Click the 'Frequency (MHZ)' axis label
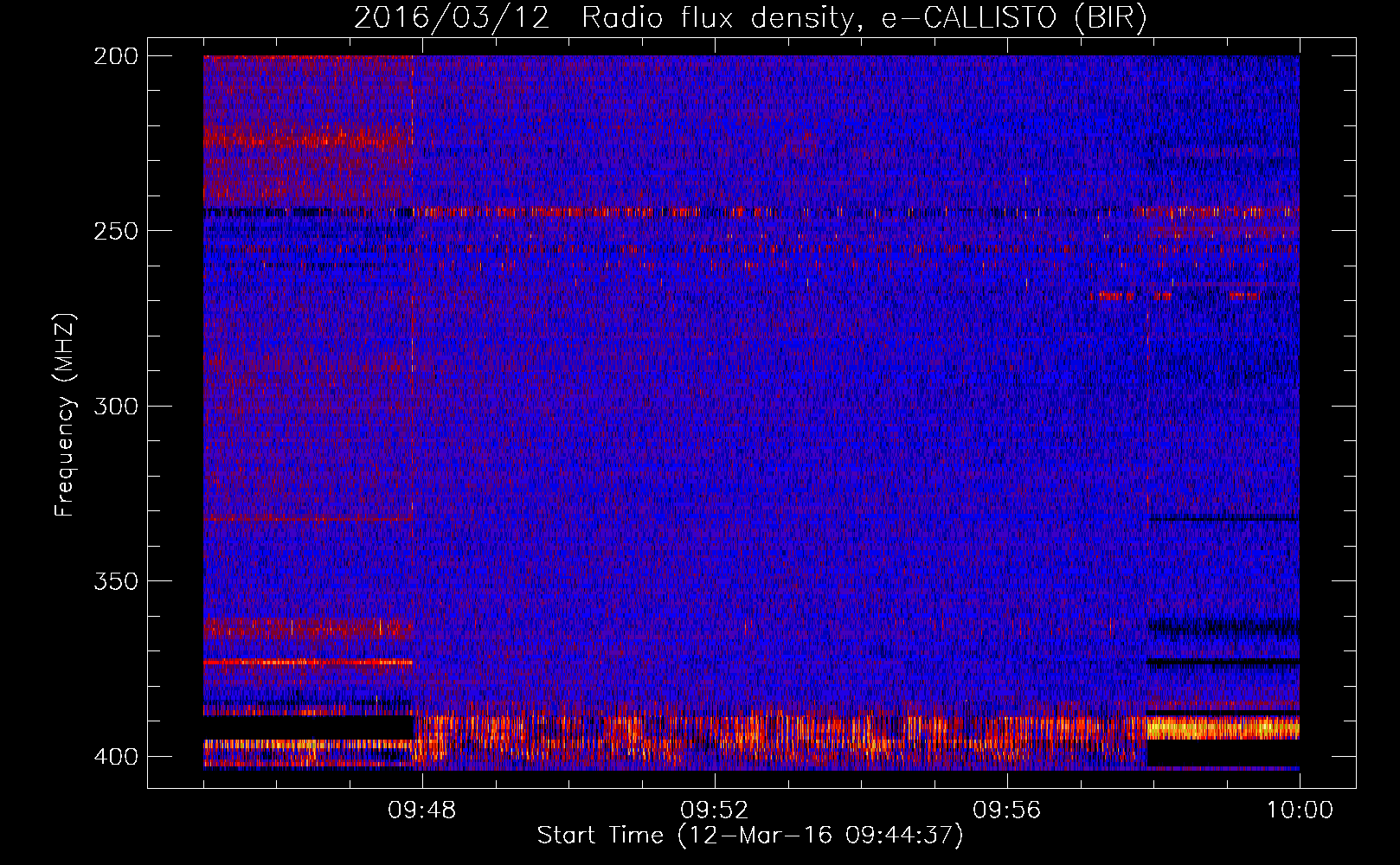 [x=64, y=414]
